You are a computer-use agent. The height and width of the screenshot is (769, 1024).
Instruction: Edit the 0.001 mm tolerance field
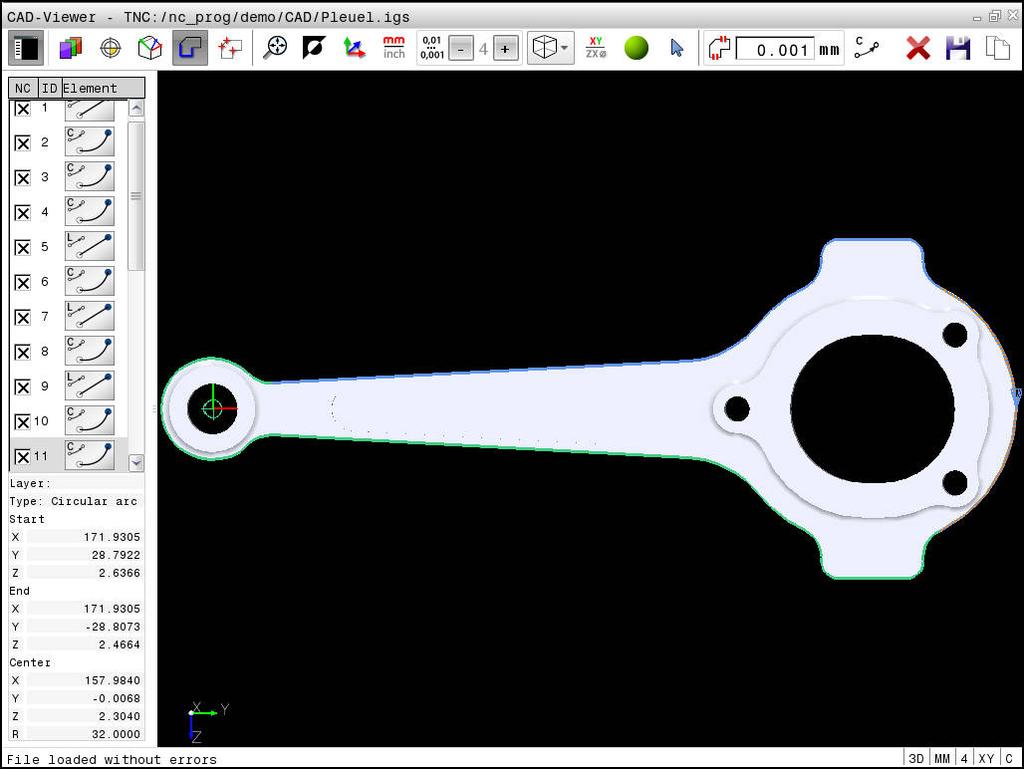[775, 50]
